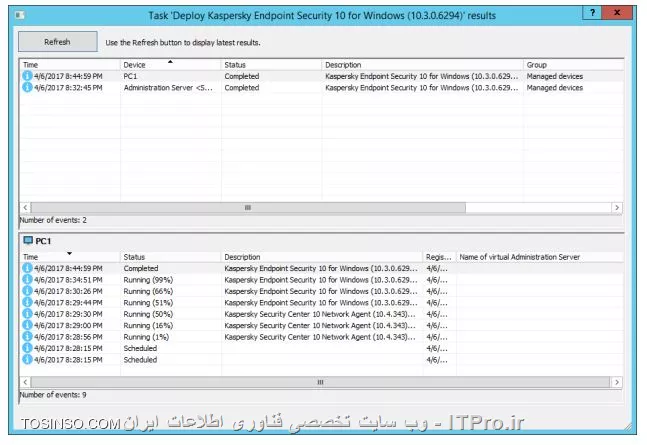
Task: Sort upper list by Device column header
Action: click(x=170, y=65)
